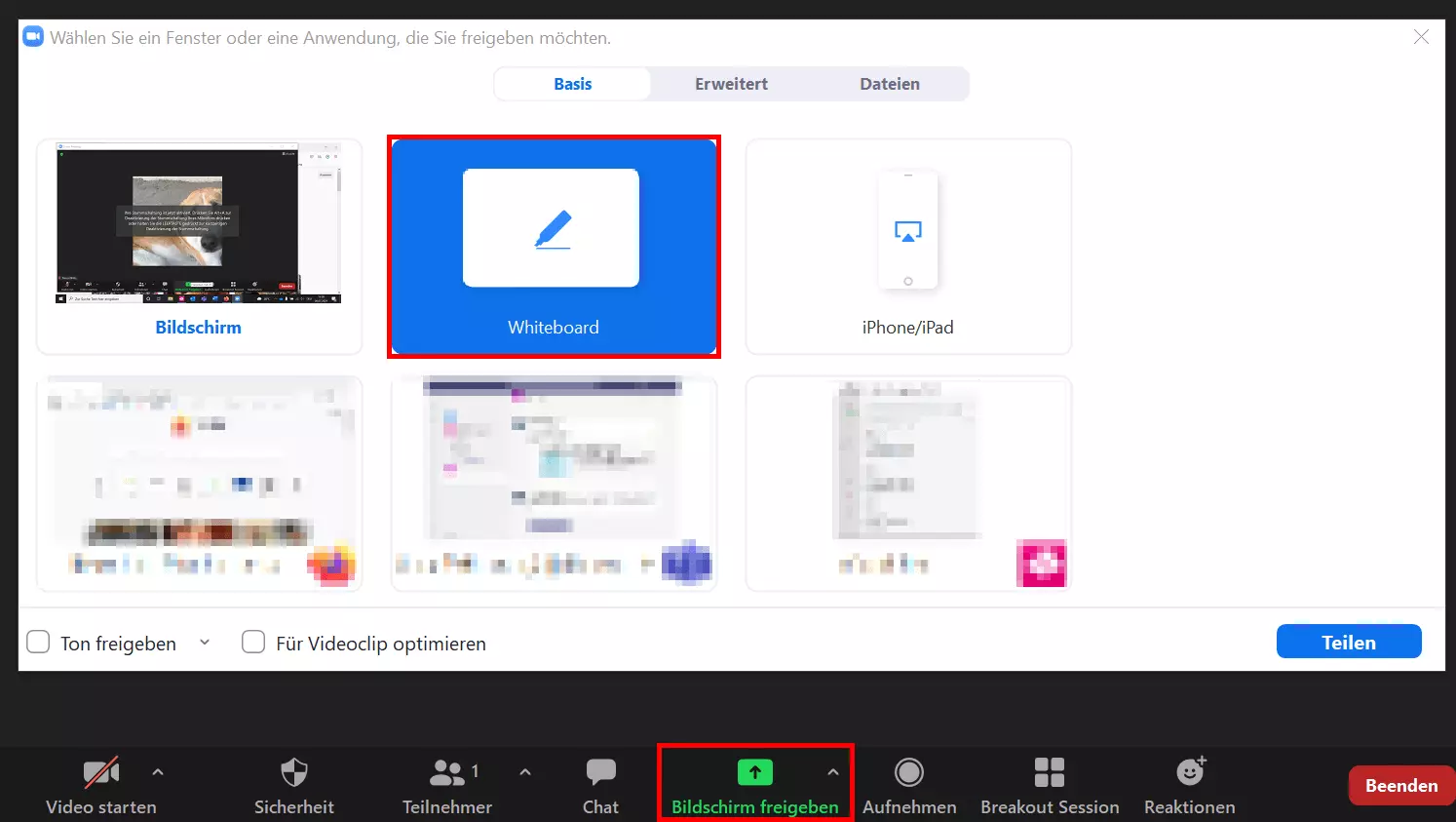The image size is (1456, 822).
Task: Click the Zoom logo in the dialog title
Action: click(33, 37)
